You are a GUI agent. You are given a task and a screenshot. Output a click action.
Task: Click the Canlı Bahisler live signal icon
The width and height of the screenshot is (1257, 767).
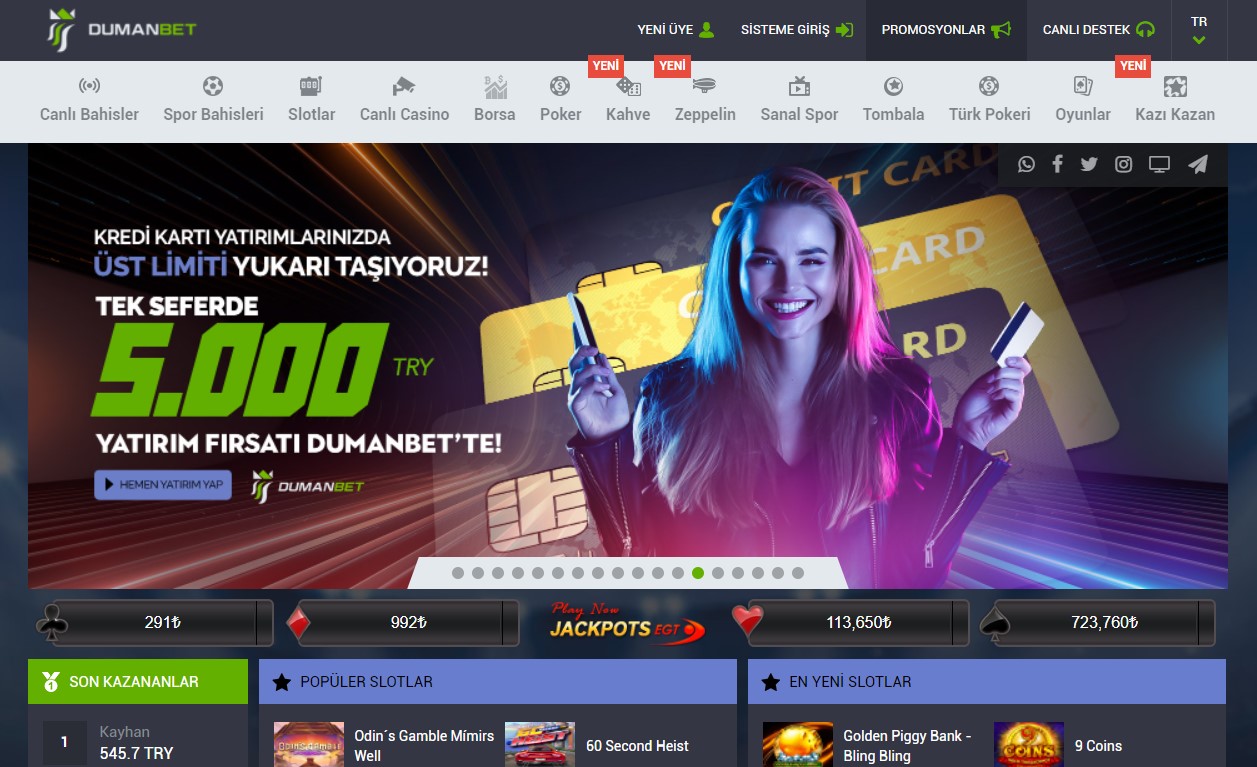(x=90, y=86)
